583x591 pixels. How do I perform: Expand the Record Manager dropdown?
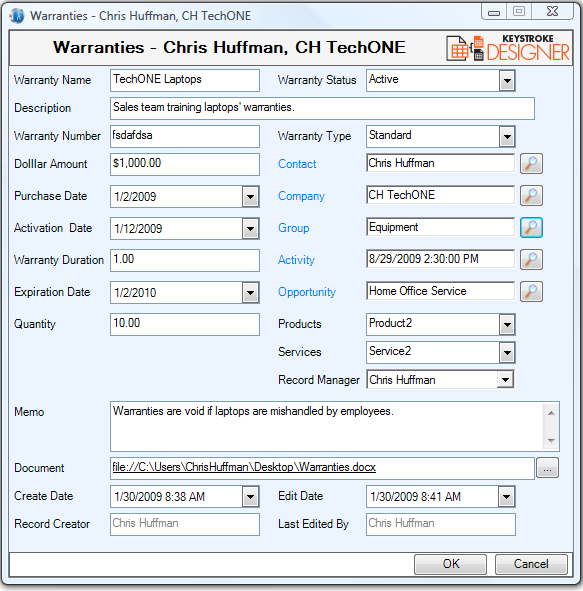505,380
